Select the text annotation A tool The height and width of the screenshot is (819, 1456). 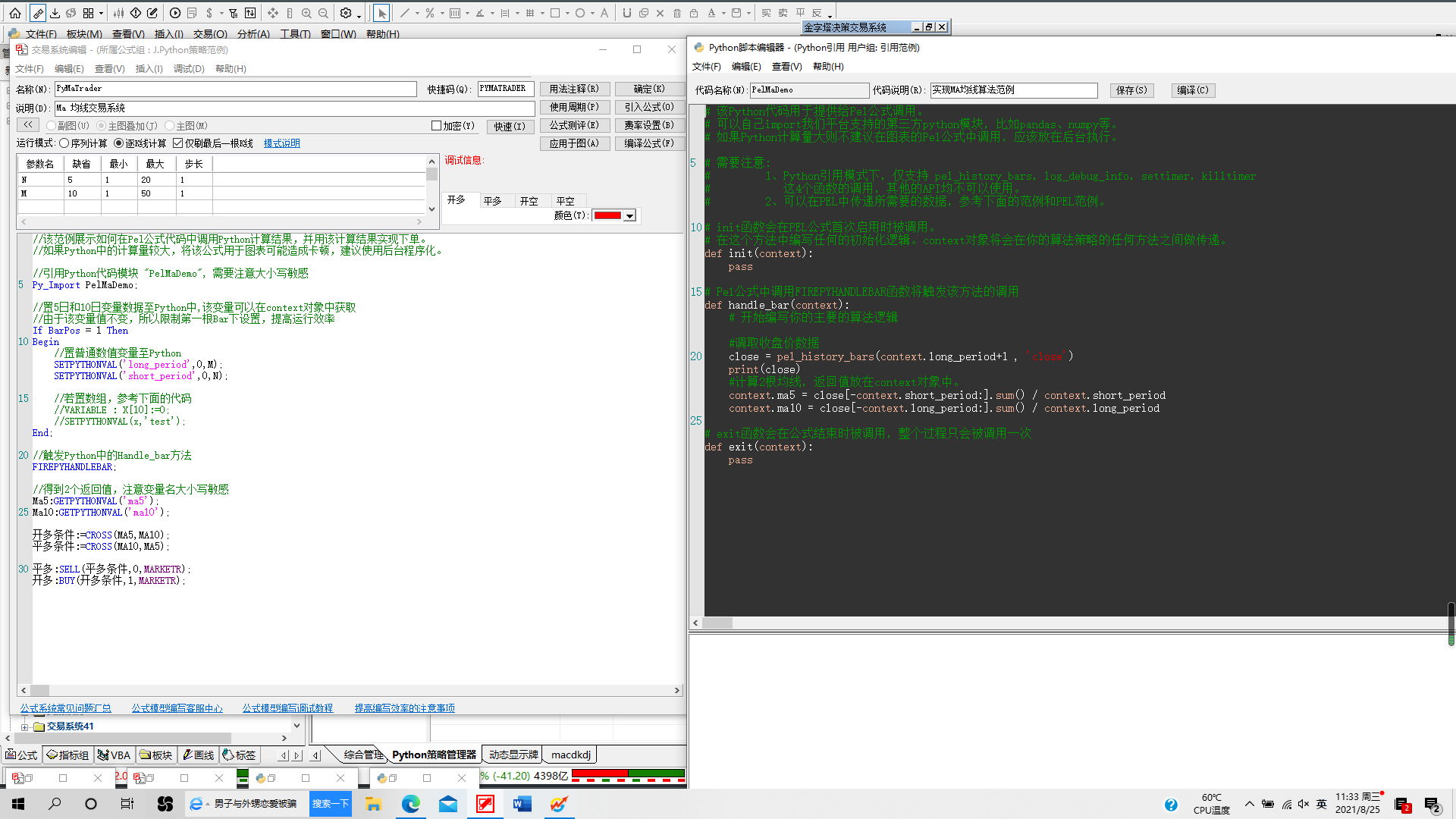[604, 13]
